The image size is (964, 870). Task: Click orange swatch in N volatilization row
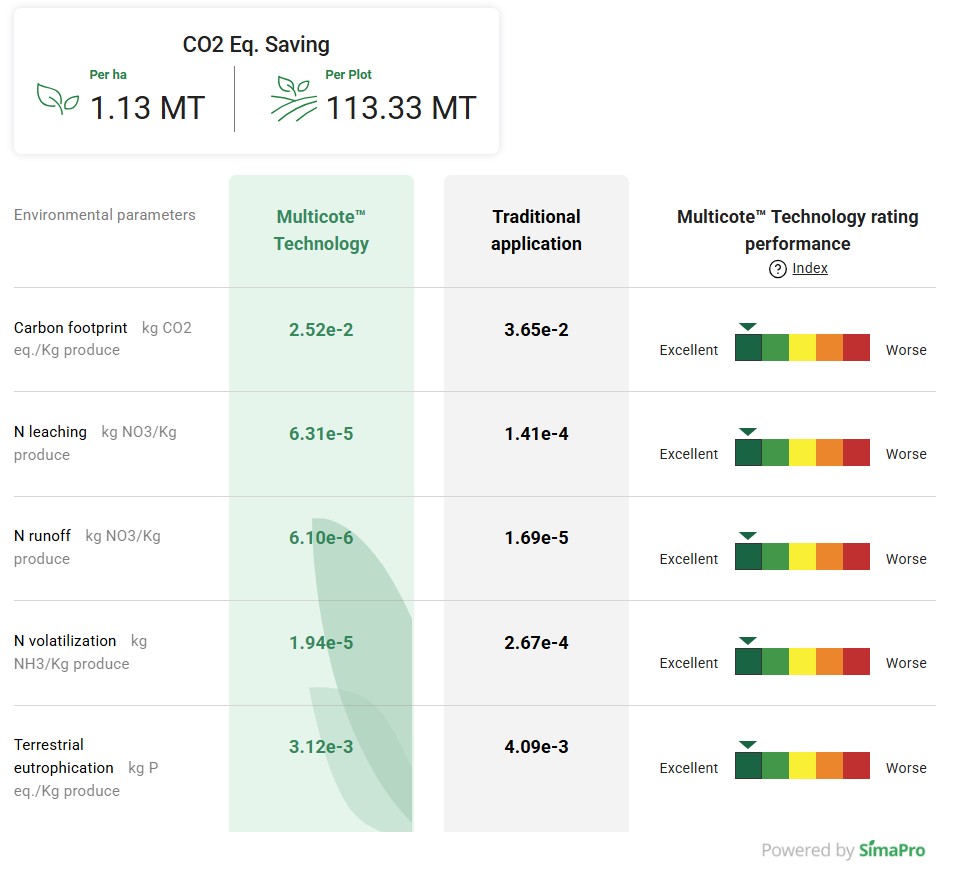[x=829, y=661]
